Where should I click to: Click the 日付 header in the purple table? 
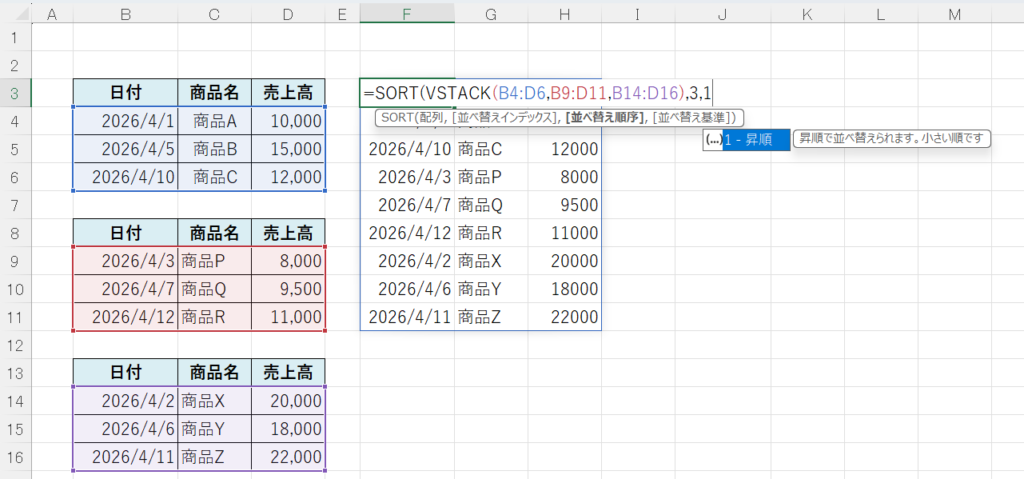pyautogui.click(x=125, y=373)
